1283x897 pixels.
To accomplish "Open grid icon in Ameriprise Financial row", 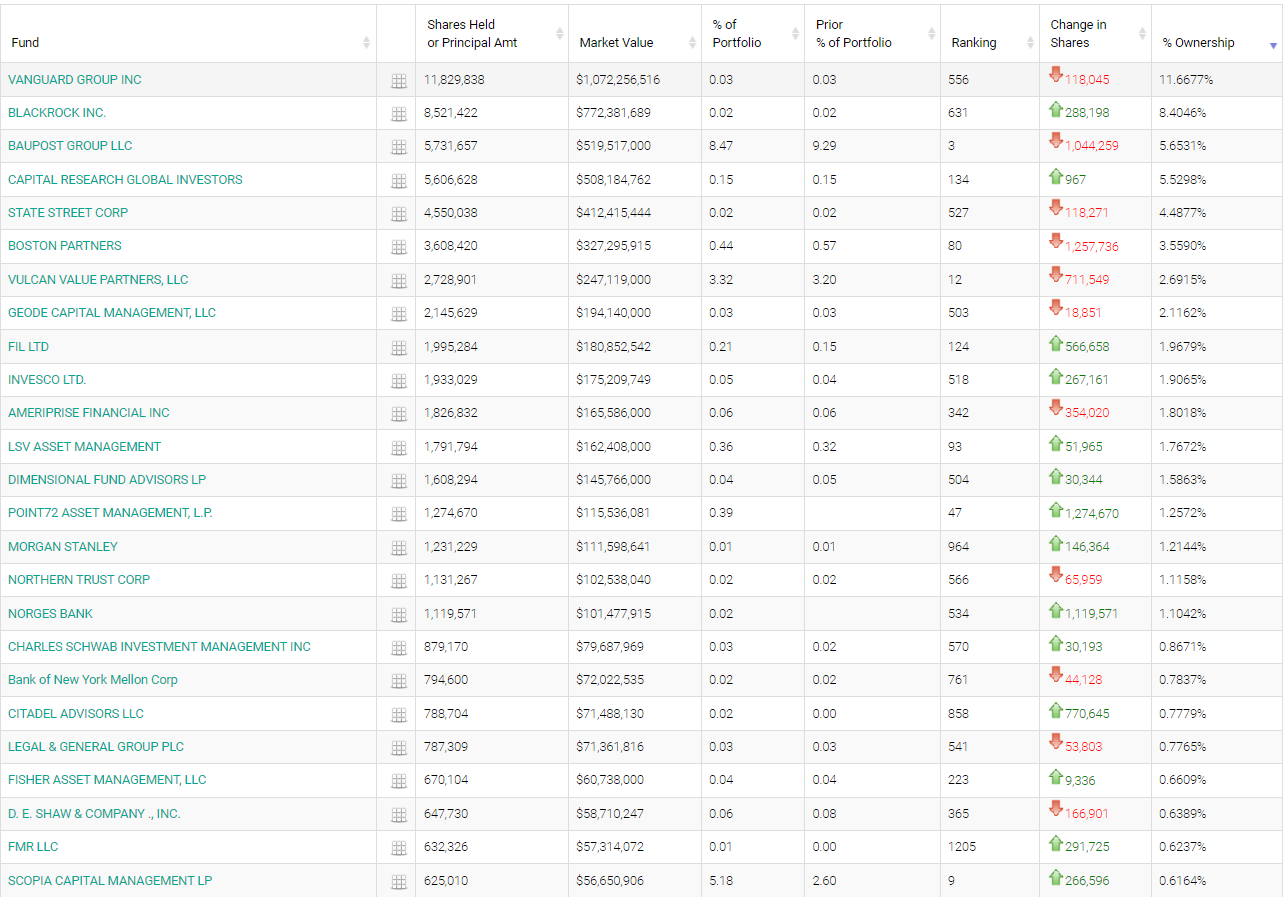I will (398, 414).
